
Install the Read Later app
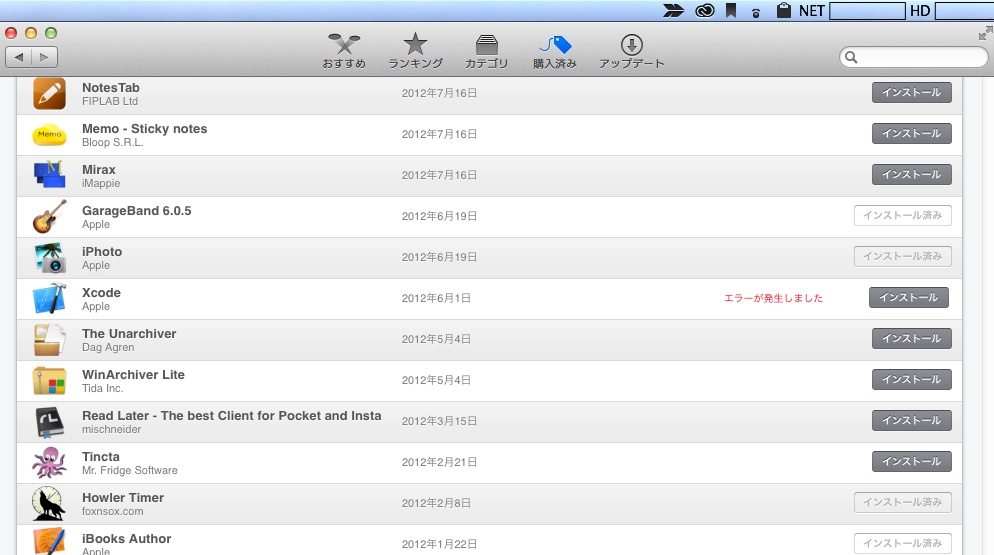coord(912,421)
